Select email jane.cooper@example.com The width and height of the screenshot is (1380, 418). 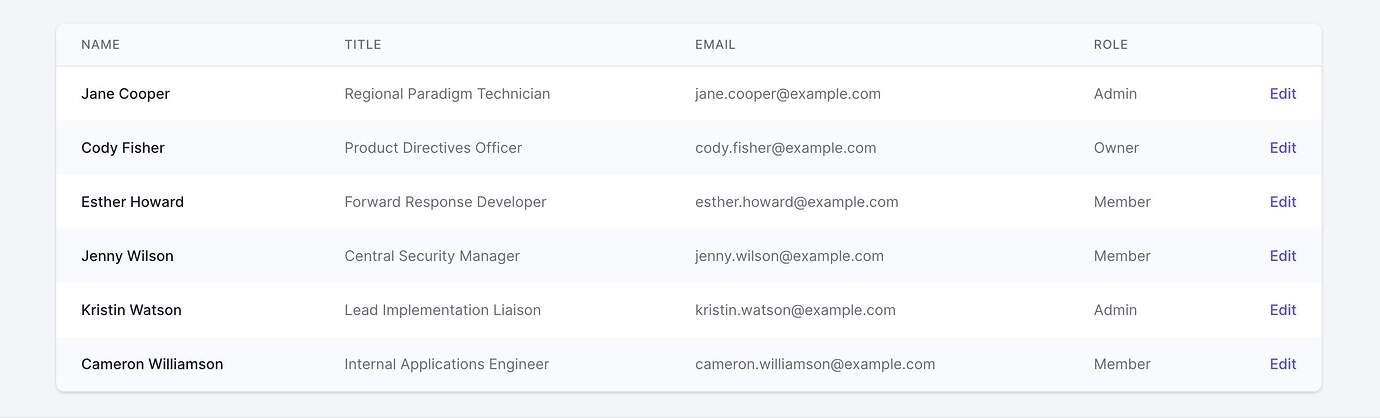tap(788, 94)
